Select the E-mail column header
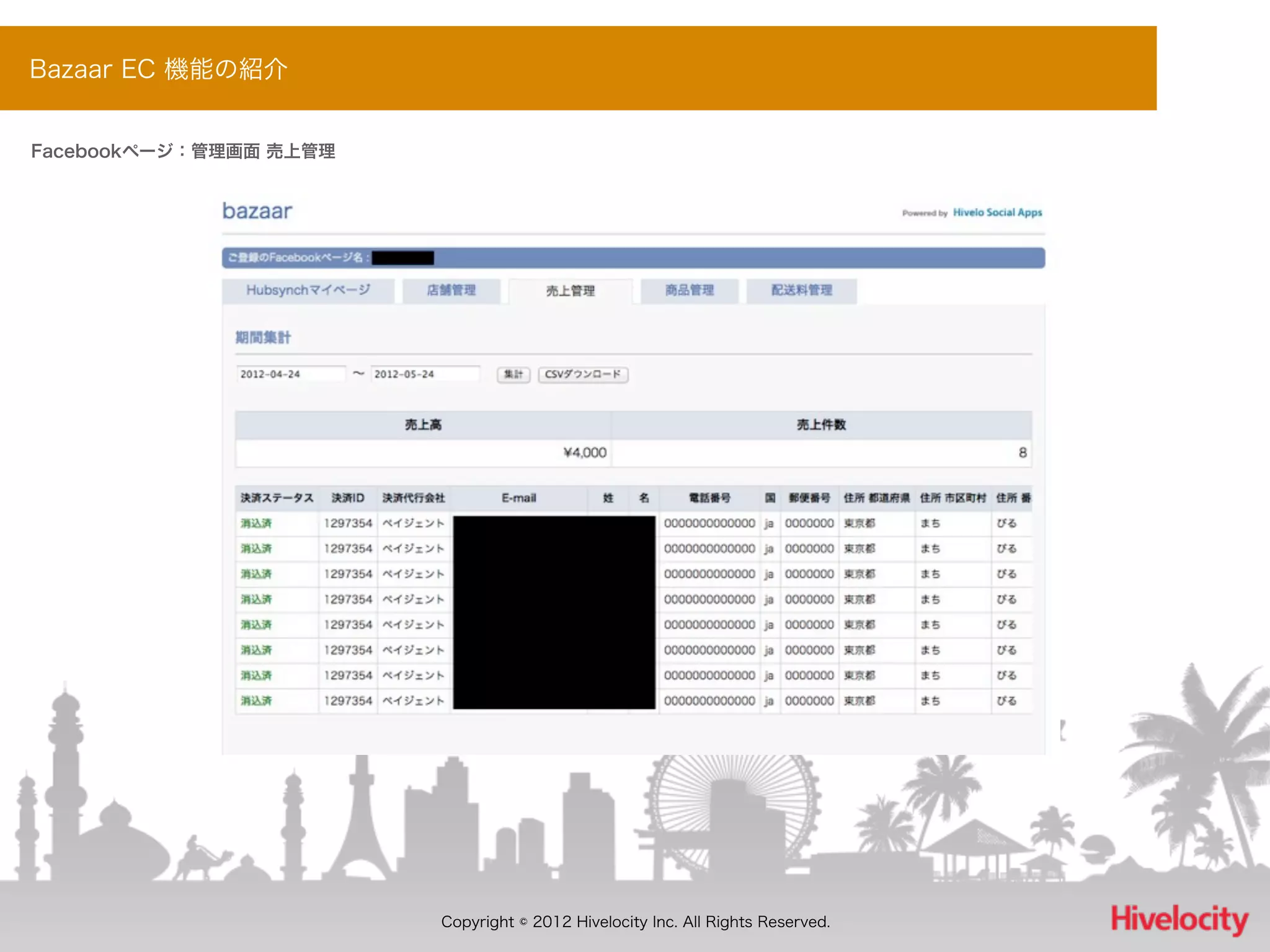 tap(519, 498)
